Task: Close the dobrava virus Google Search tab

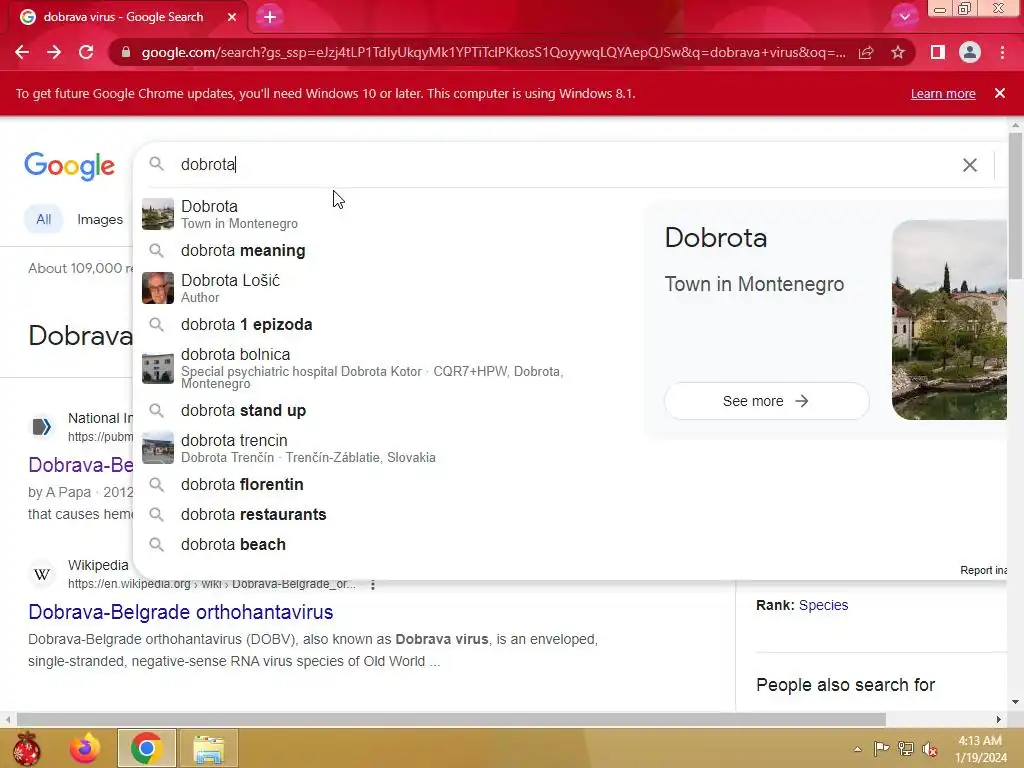Action: [232, 17]
